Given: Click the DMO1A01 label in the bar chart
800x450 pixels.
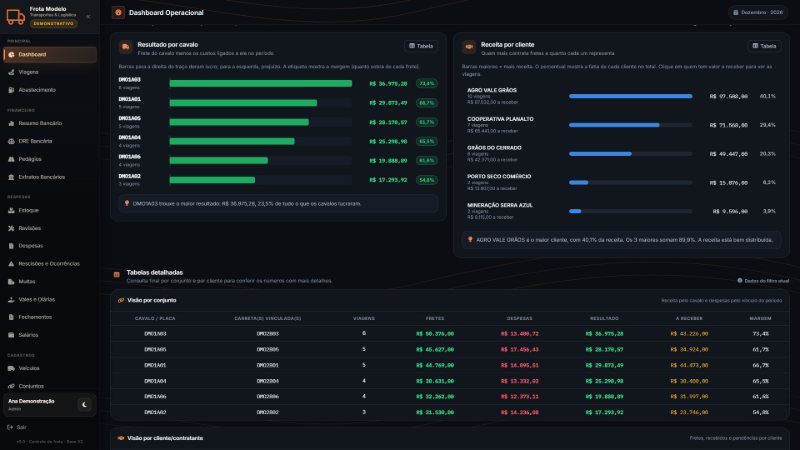Looking at the screenshot, I should [130, 99].
